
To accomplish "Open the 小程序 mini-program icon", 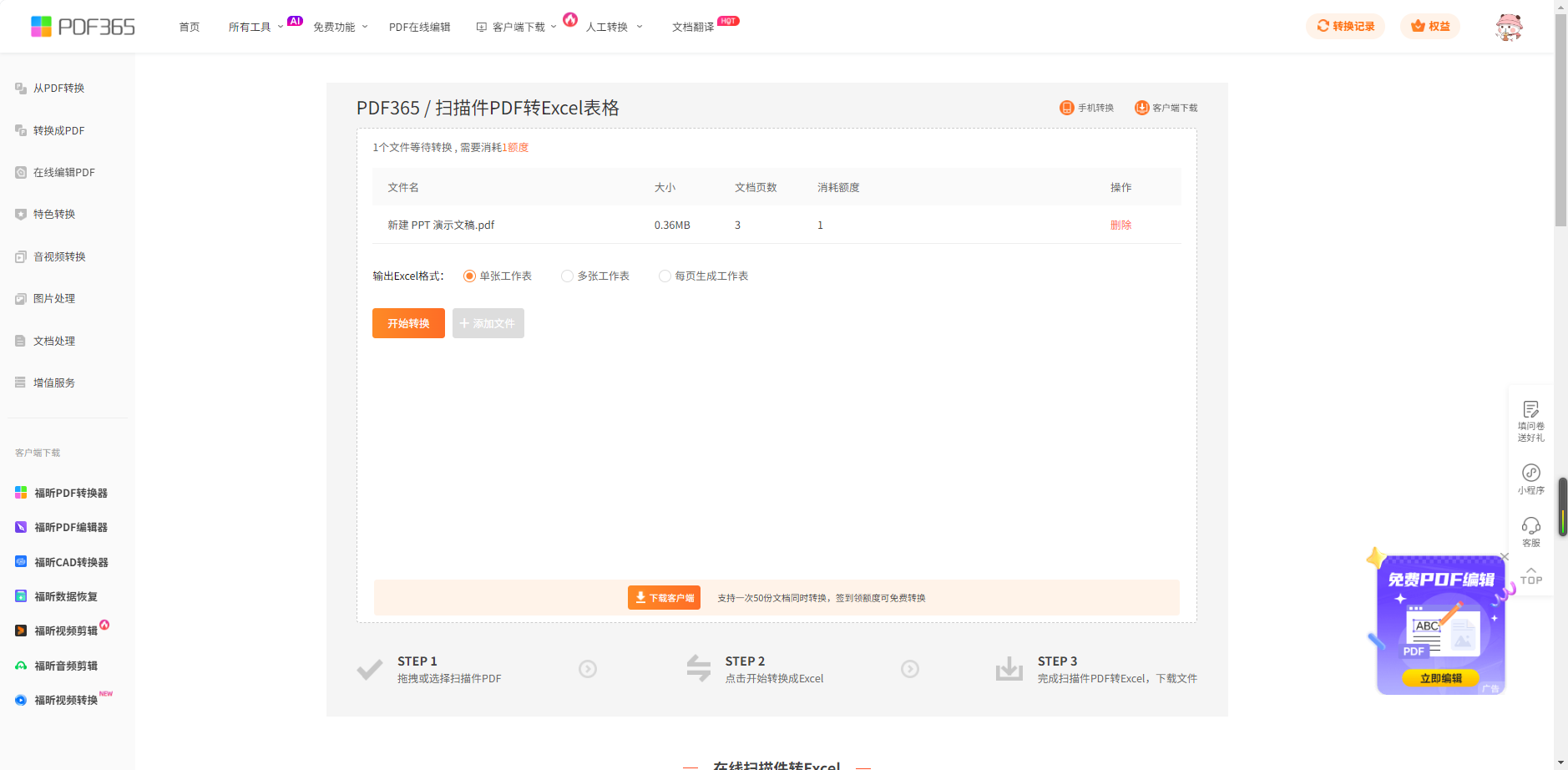I will point(1530,474).
